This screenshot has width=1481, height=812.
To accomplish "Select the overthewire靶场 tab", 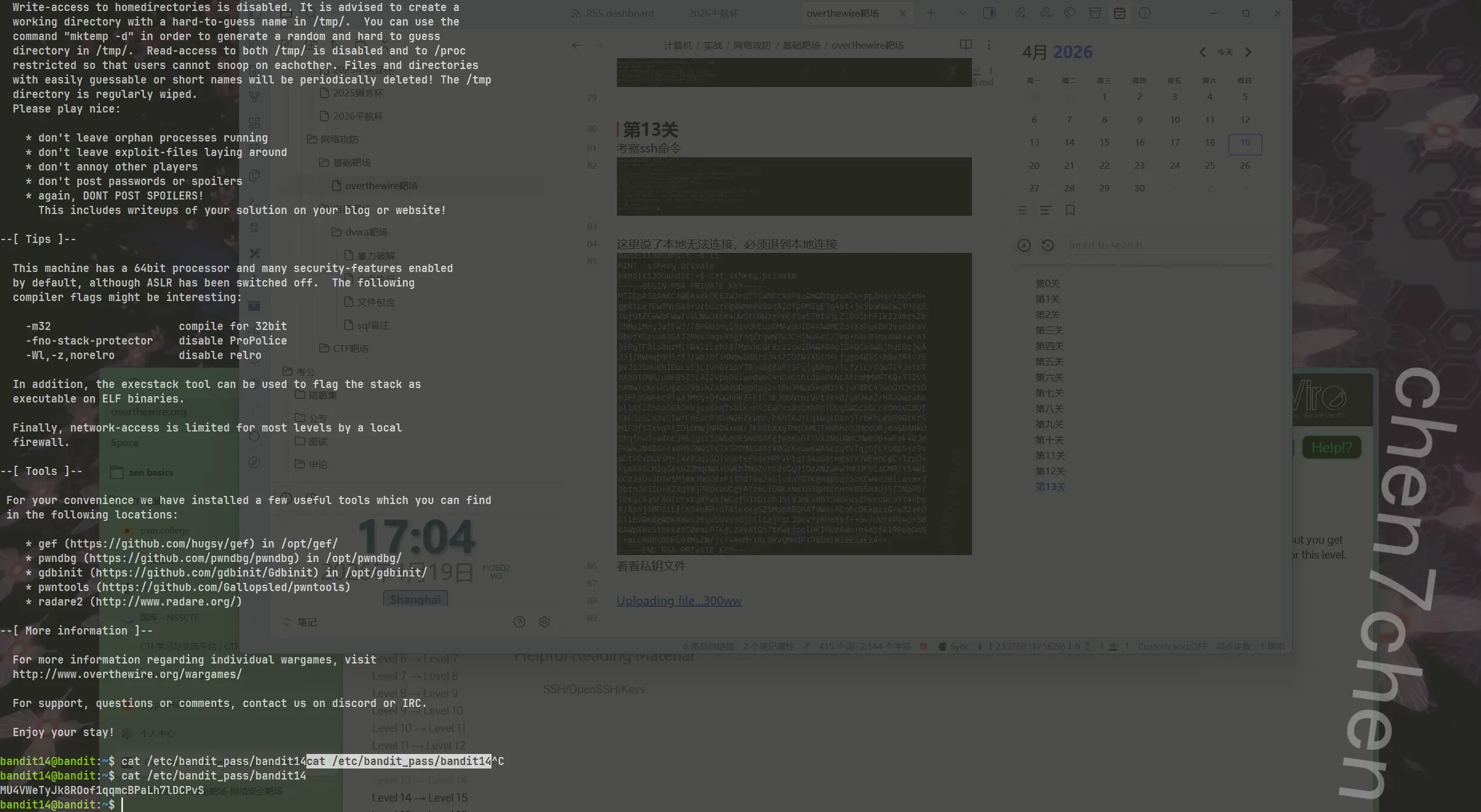I will (x=843, y=13).
